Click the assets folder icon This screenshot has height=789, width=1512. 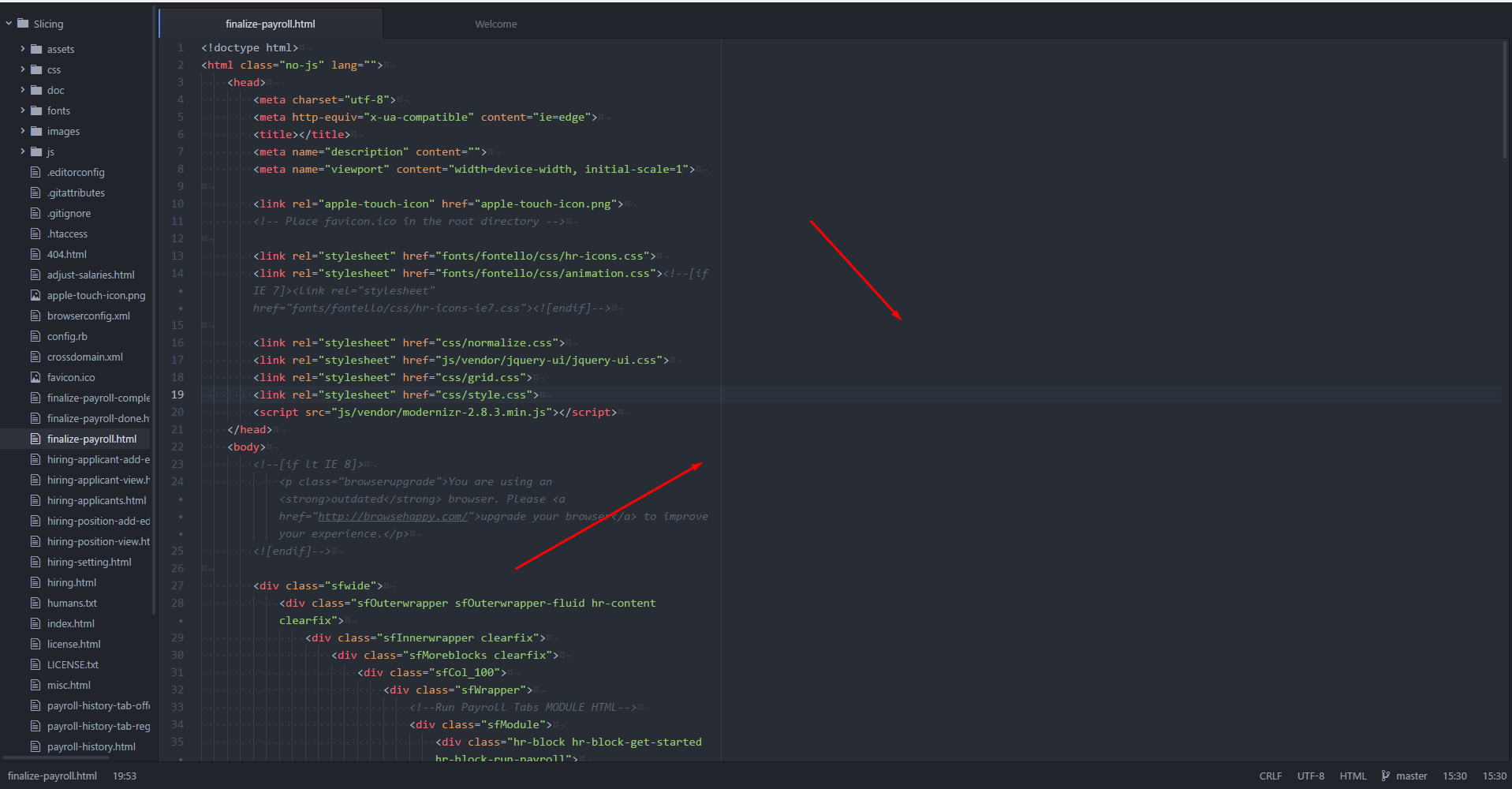[x=36, y=49]
